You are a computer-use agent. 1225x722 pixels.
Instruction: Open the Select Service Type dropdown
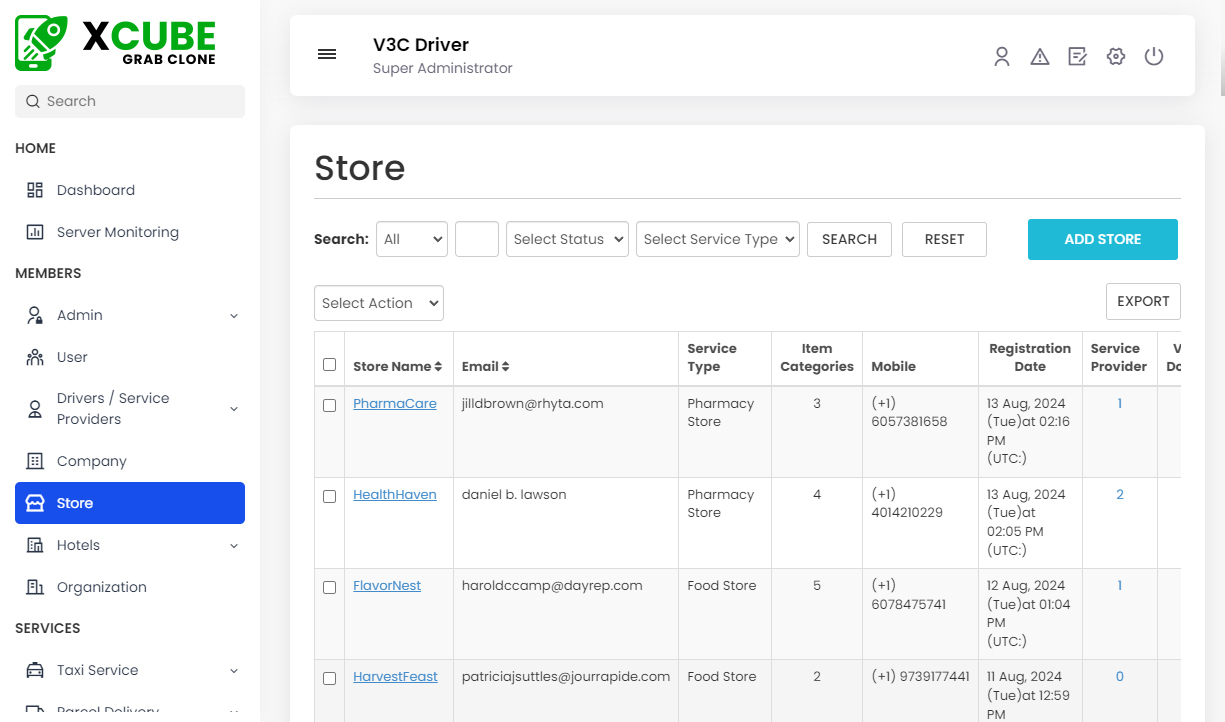[717, 239]
